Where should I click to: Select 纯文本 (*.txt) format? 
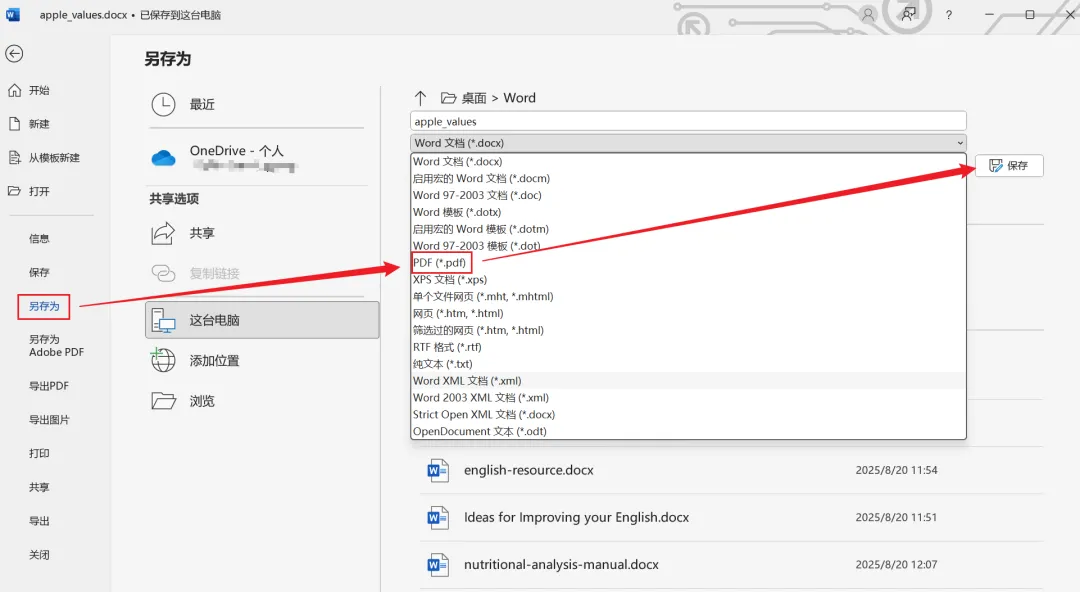pyautogui.click(x=688, y=364)
